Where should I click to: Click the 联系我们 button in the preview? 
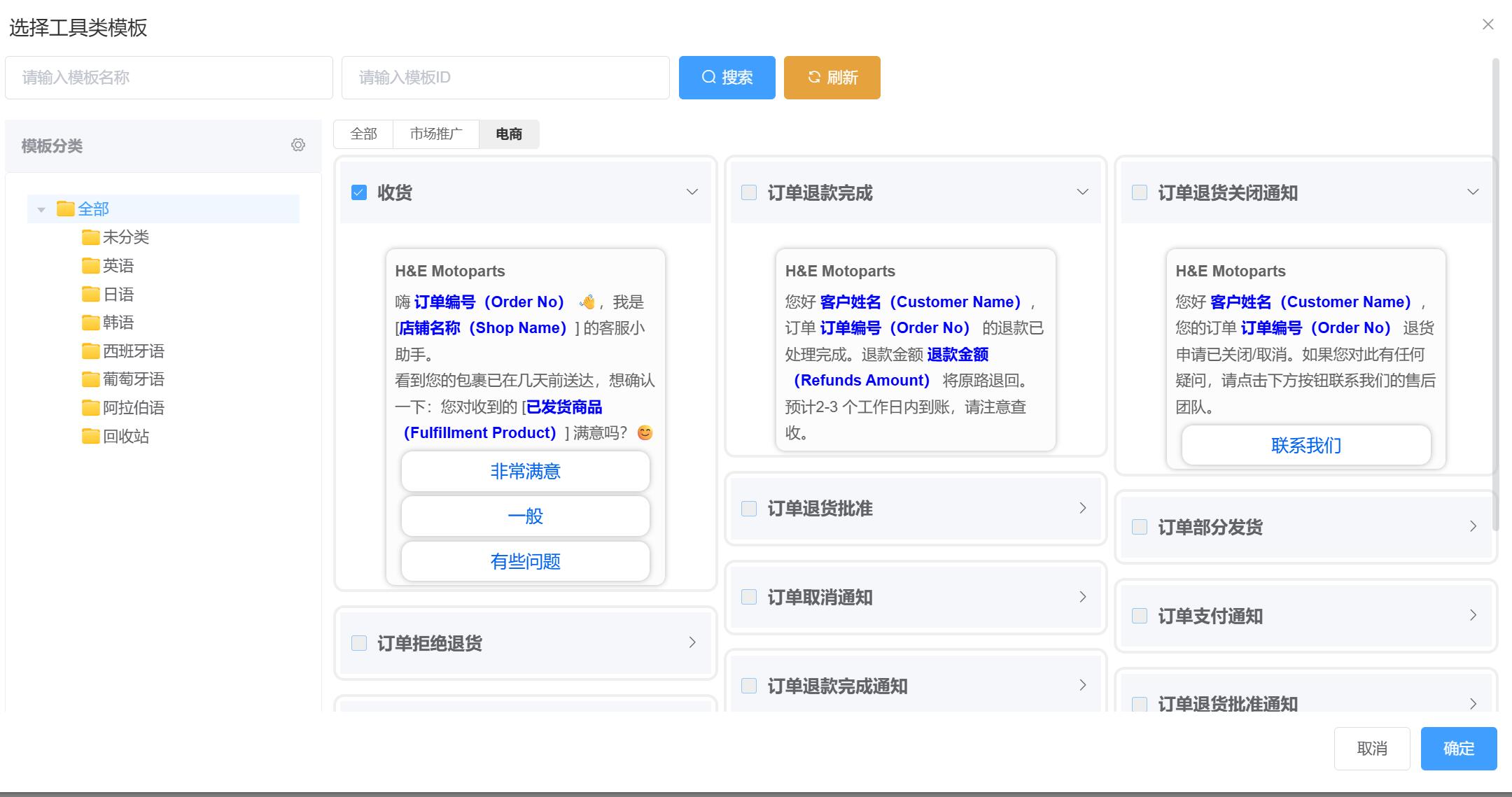pos(1305,445)
